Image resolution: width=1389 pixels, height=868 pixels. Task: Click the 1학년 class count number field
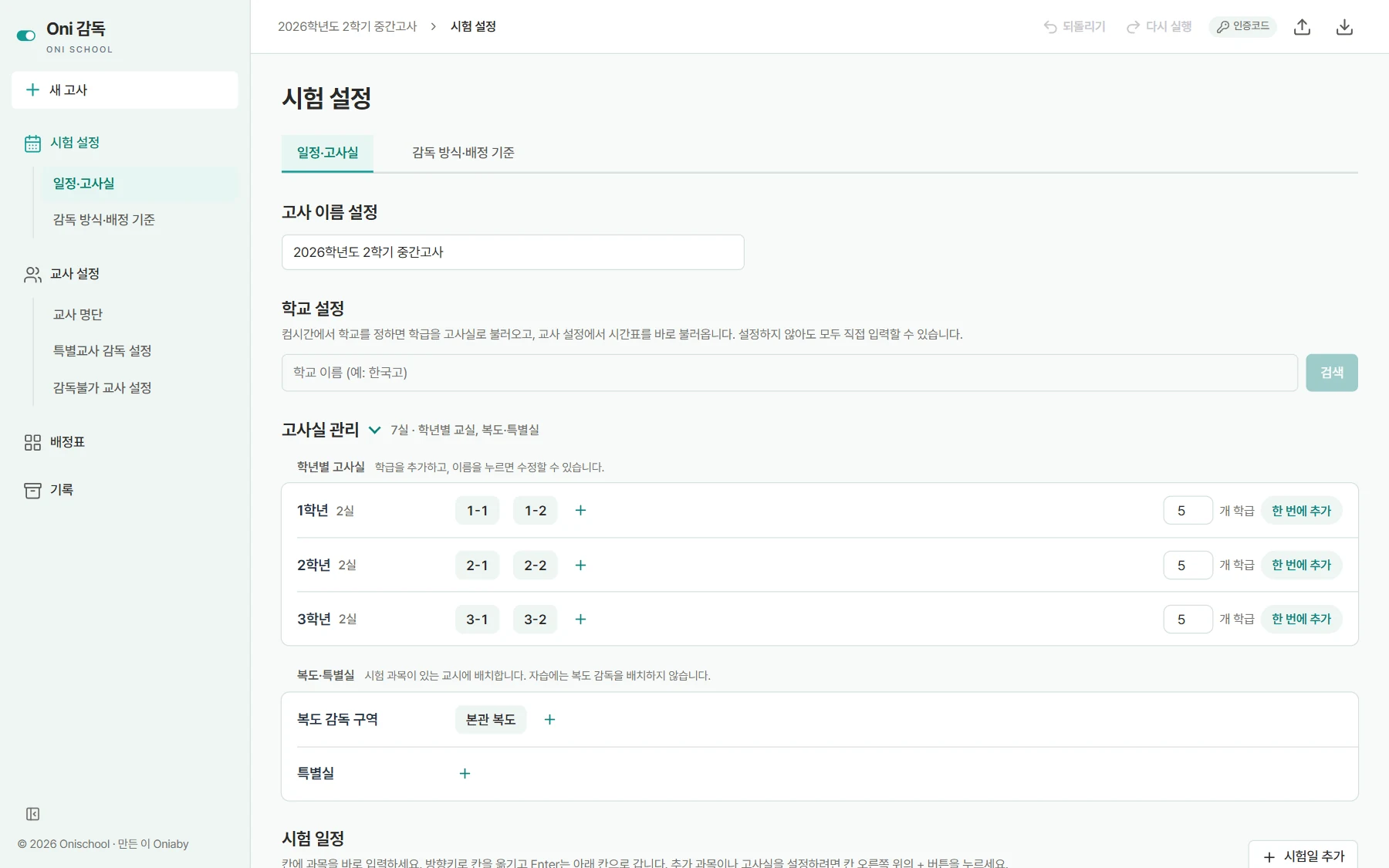click(x=1188, y=510)
